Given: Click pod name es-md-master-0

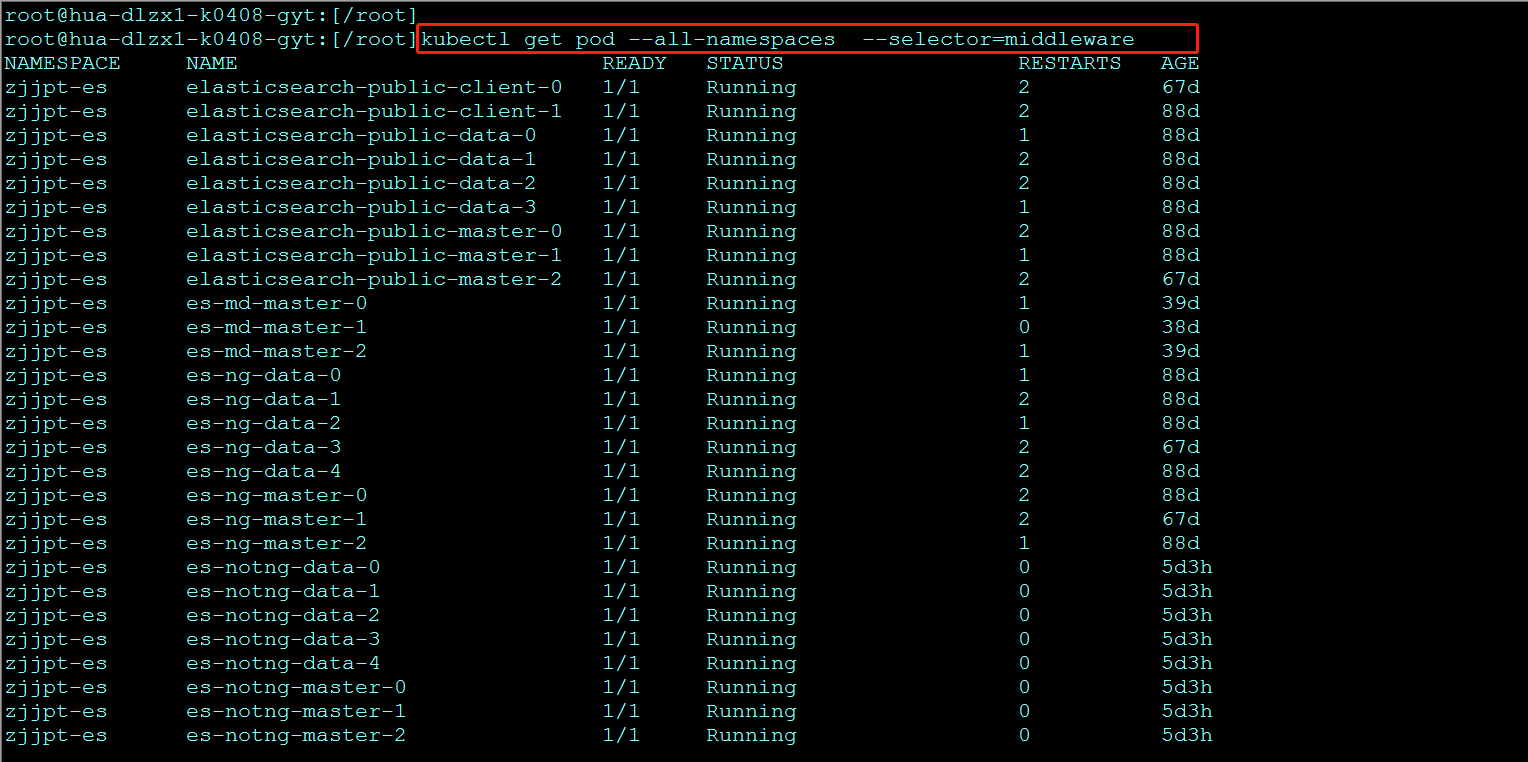Looking at the screenshot, I should tap(277, 303).
